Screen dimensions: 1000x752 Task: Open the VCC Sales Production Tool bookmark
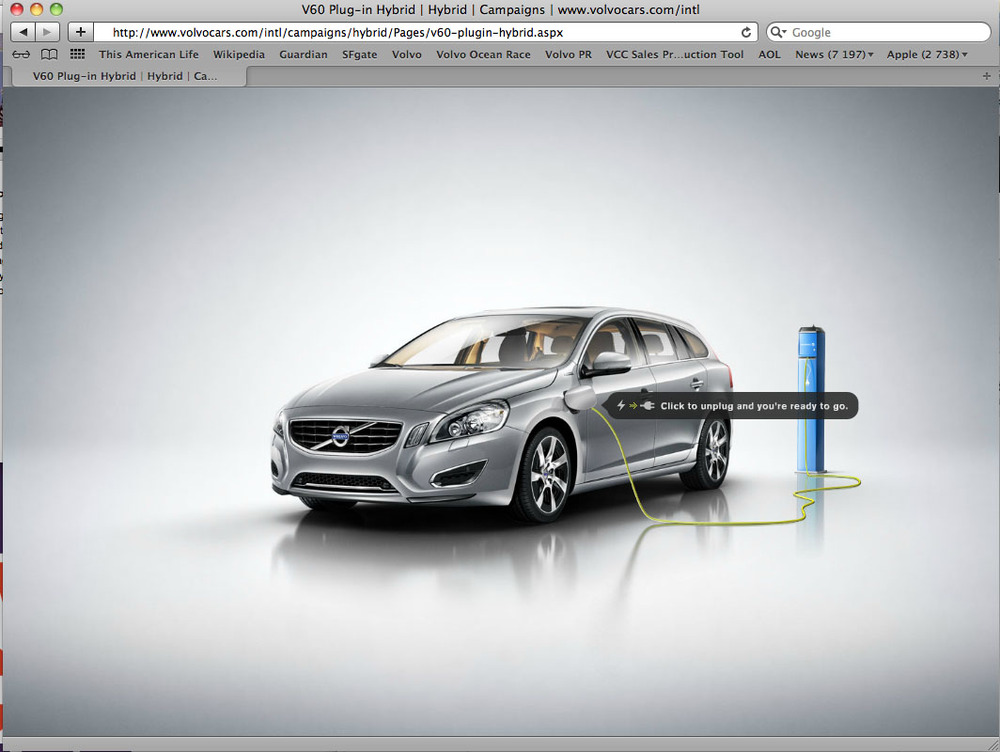click(674, 54)
